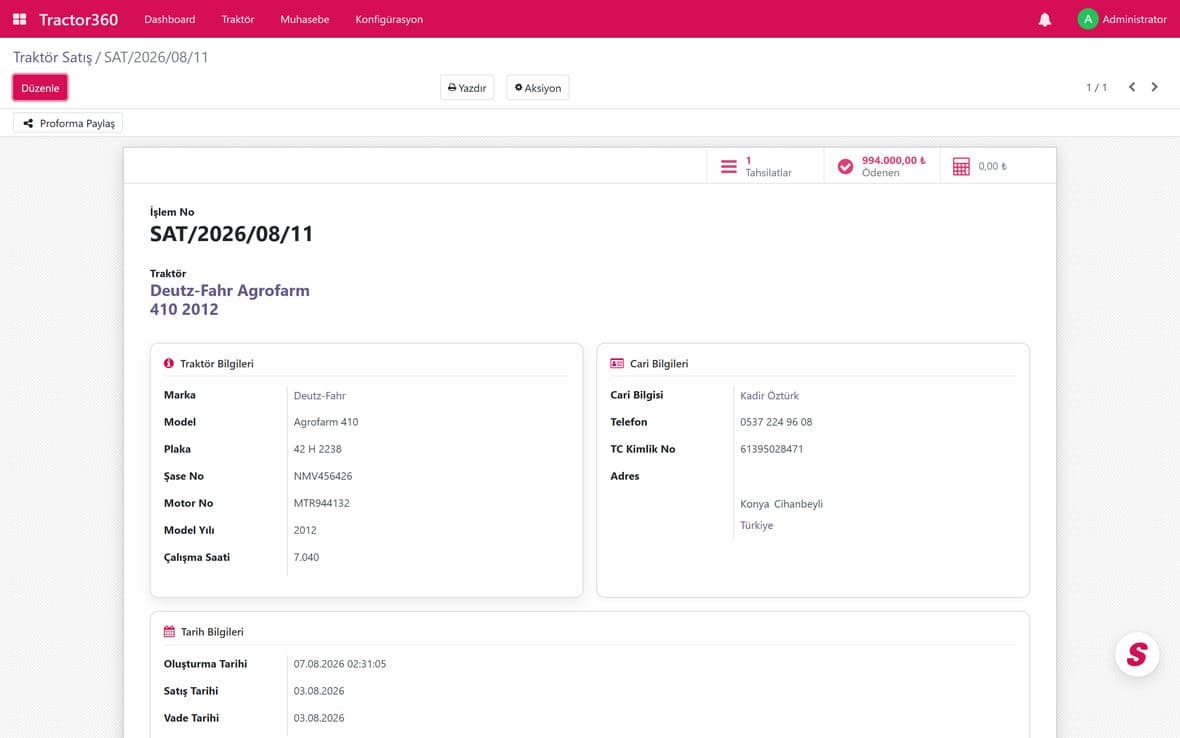Click the customer name Kadir Öztürk
This screenshot has width=1180, height=738.
click(x=769, y=396)
